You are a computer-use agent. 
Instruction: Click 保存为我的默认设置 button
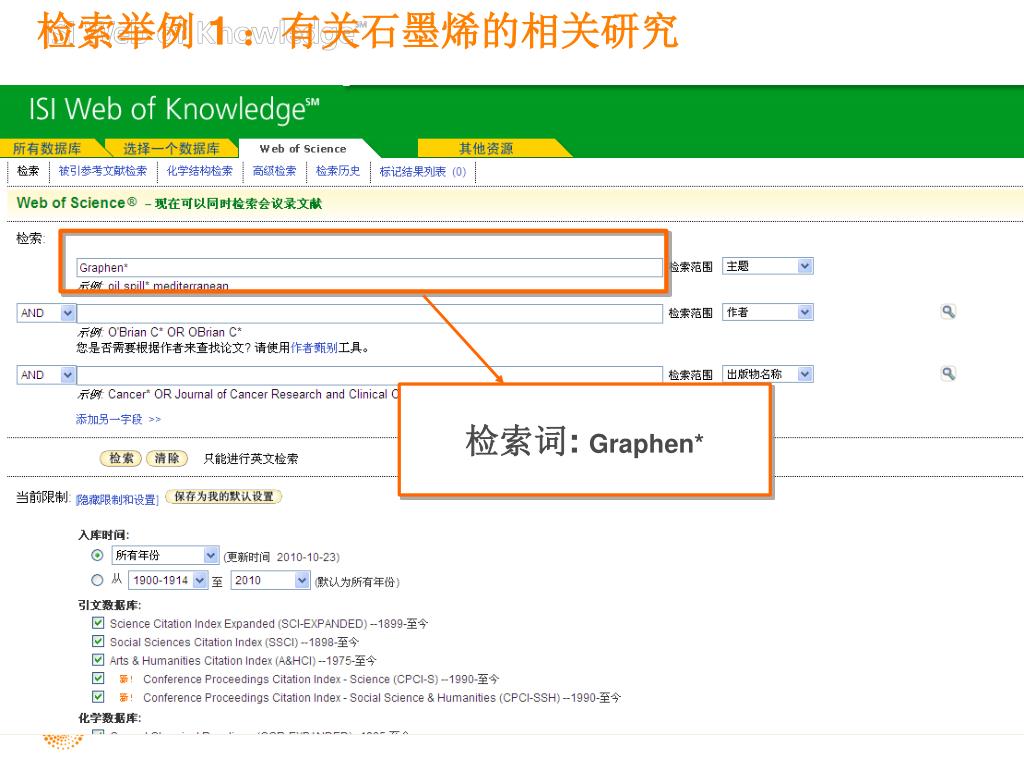[x=224, y=496]
